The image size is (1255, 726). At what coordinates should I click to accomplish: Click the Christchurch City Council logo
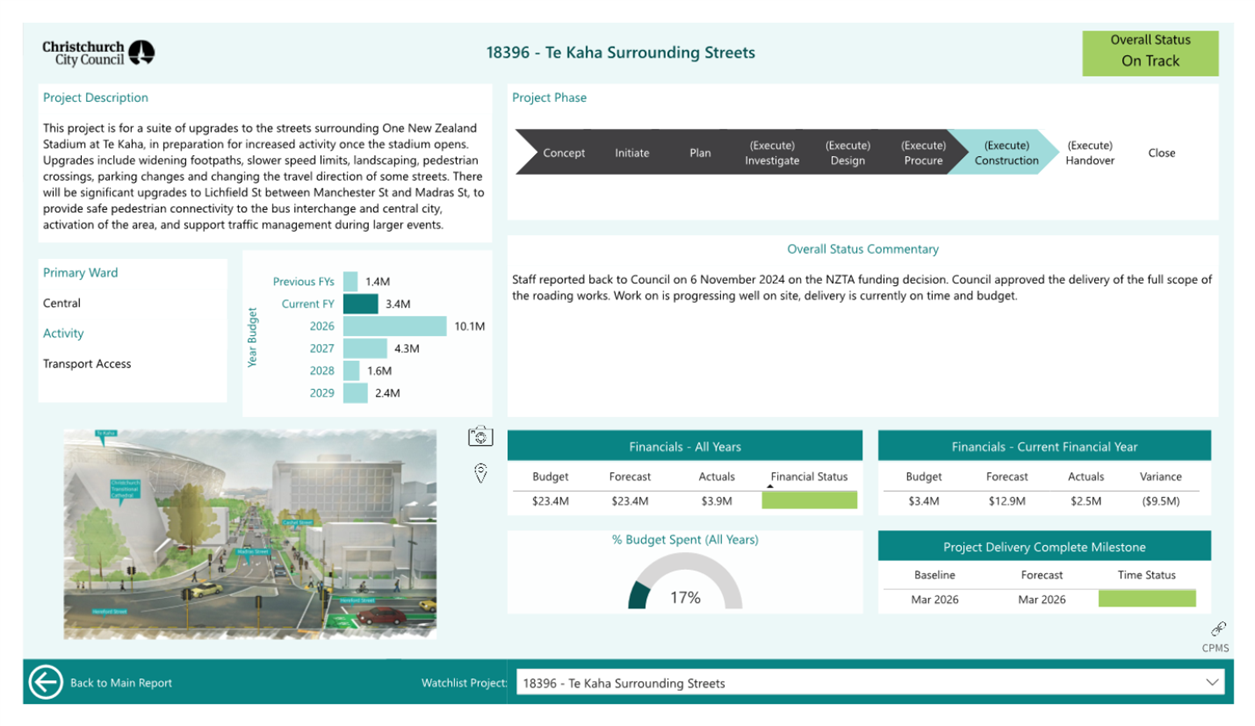pyautogui.click(x=98, y=52)
